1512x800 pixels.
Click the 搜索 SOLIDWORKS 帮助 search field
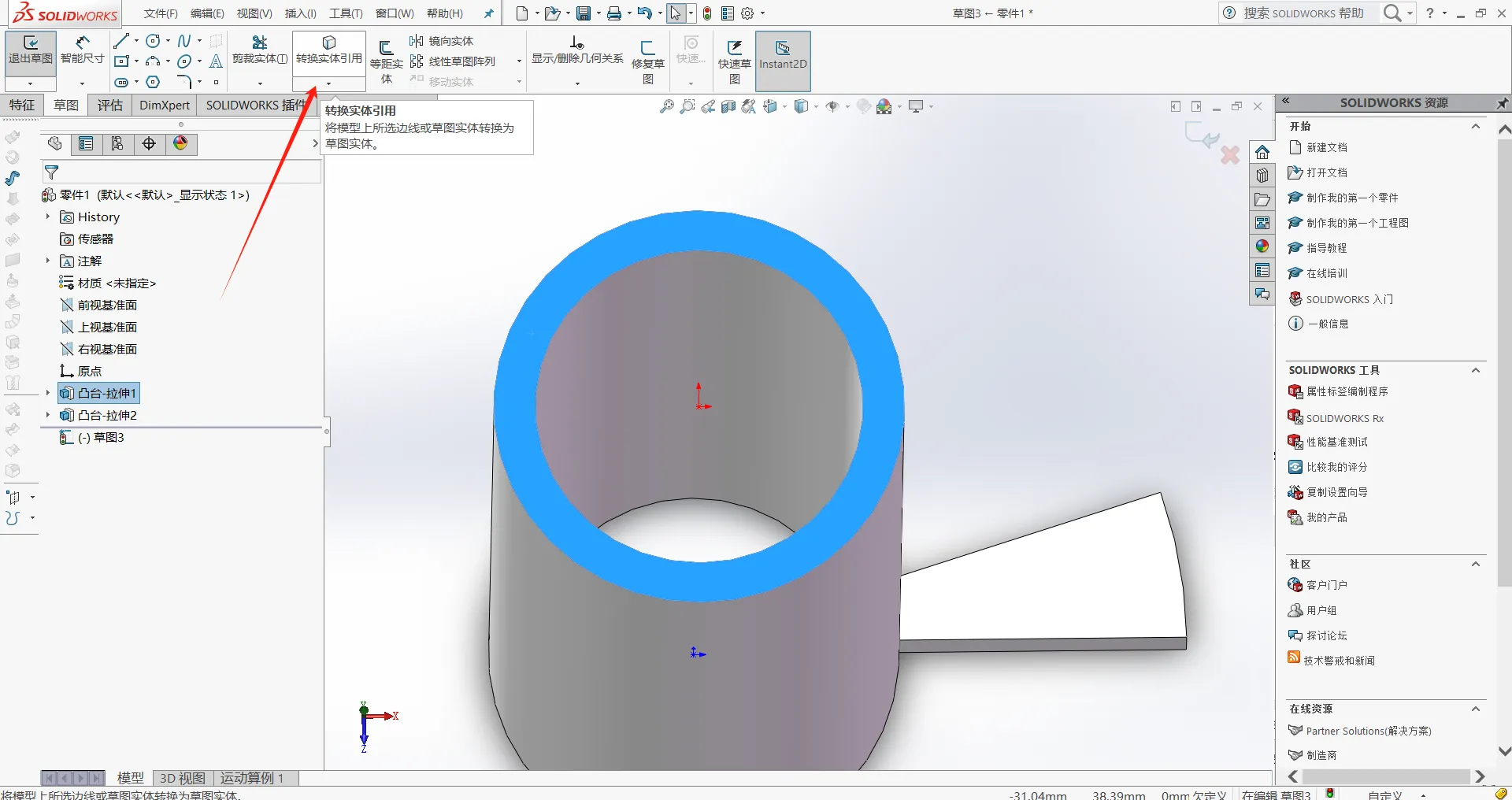coord(1303,13)
